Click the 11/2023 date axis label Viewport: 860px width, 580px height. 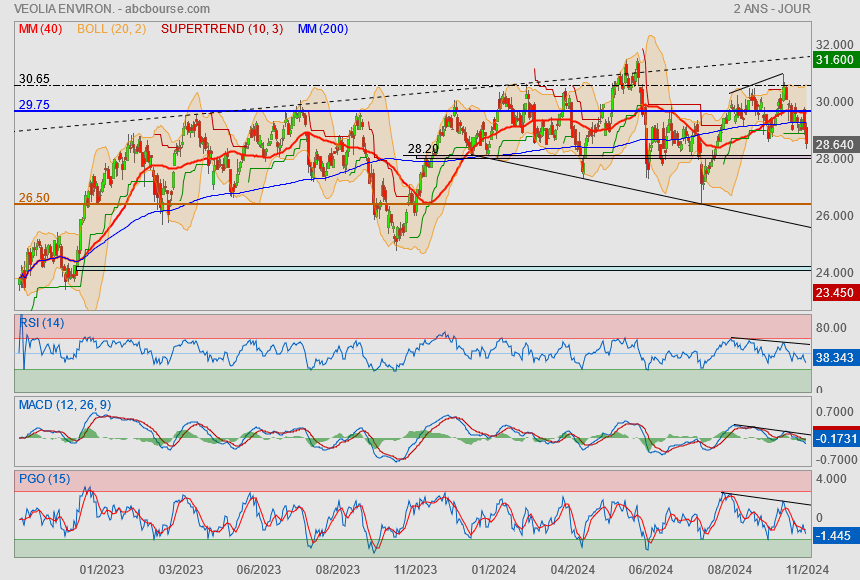tap(415, 570)
